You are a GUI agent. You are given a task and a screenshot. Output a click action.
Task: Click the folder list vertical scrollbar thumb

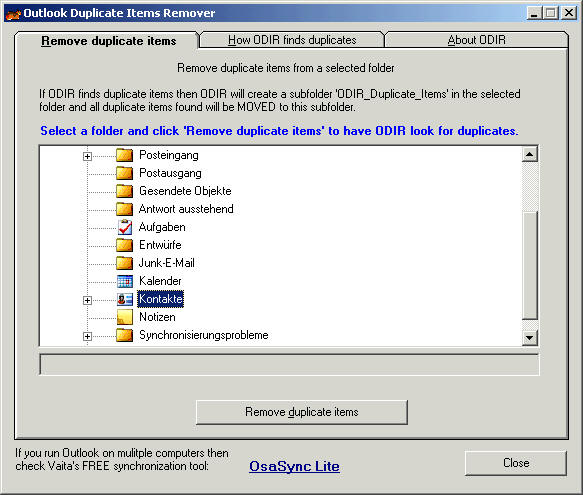coord(530,266)
